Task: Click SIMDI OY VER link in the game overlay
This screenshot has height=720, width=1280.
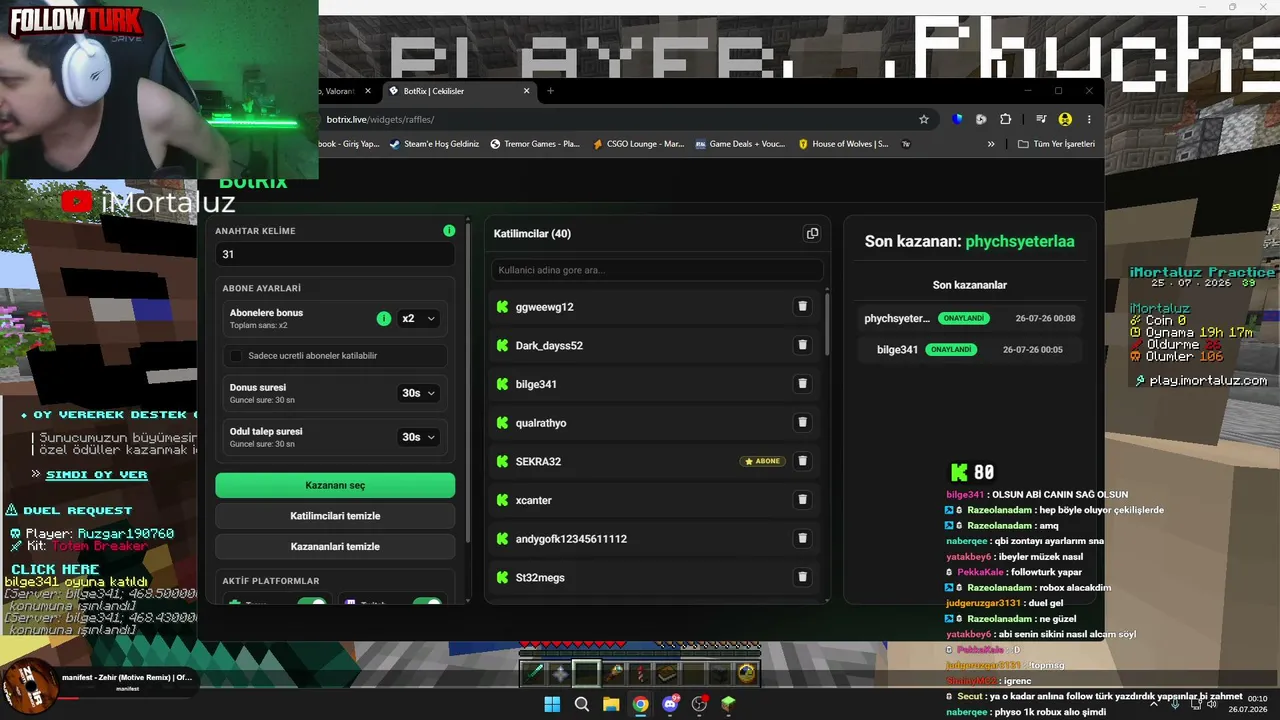Action: point(96,474)
